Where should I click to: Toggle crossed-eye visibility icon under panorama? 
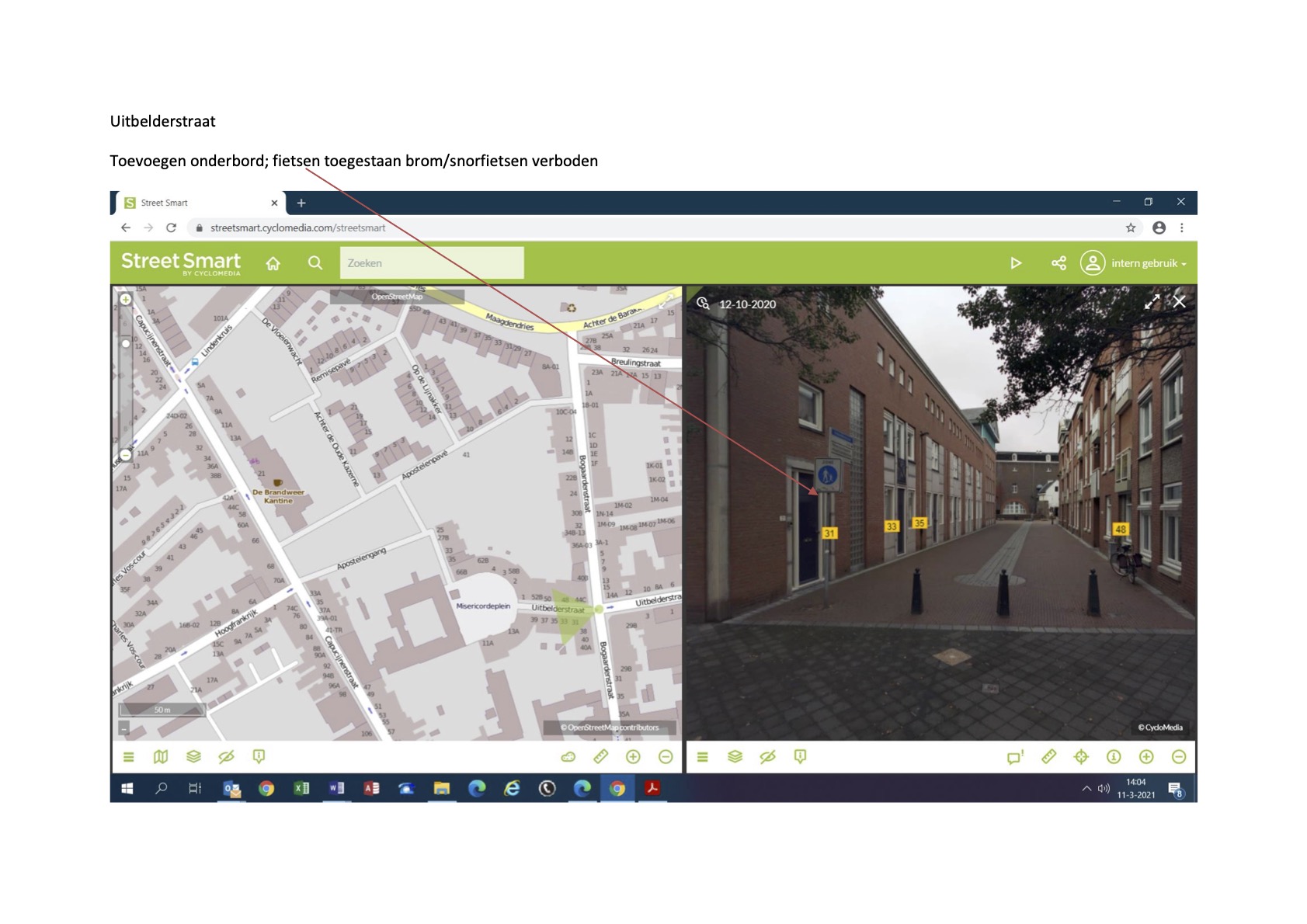coord(767,756)
